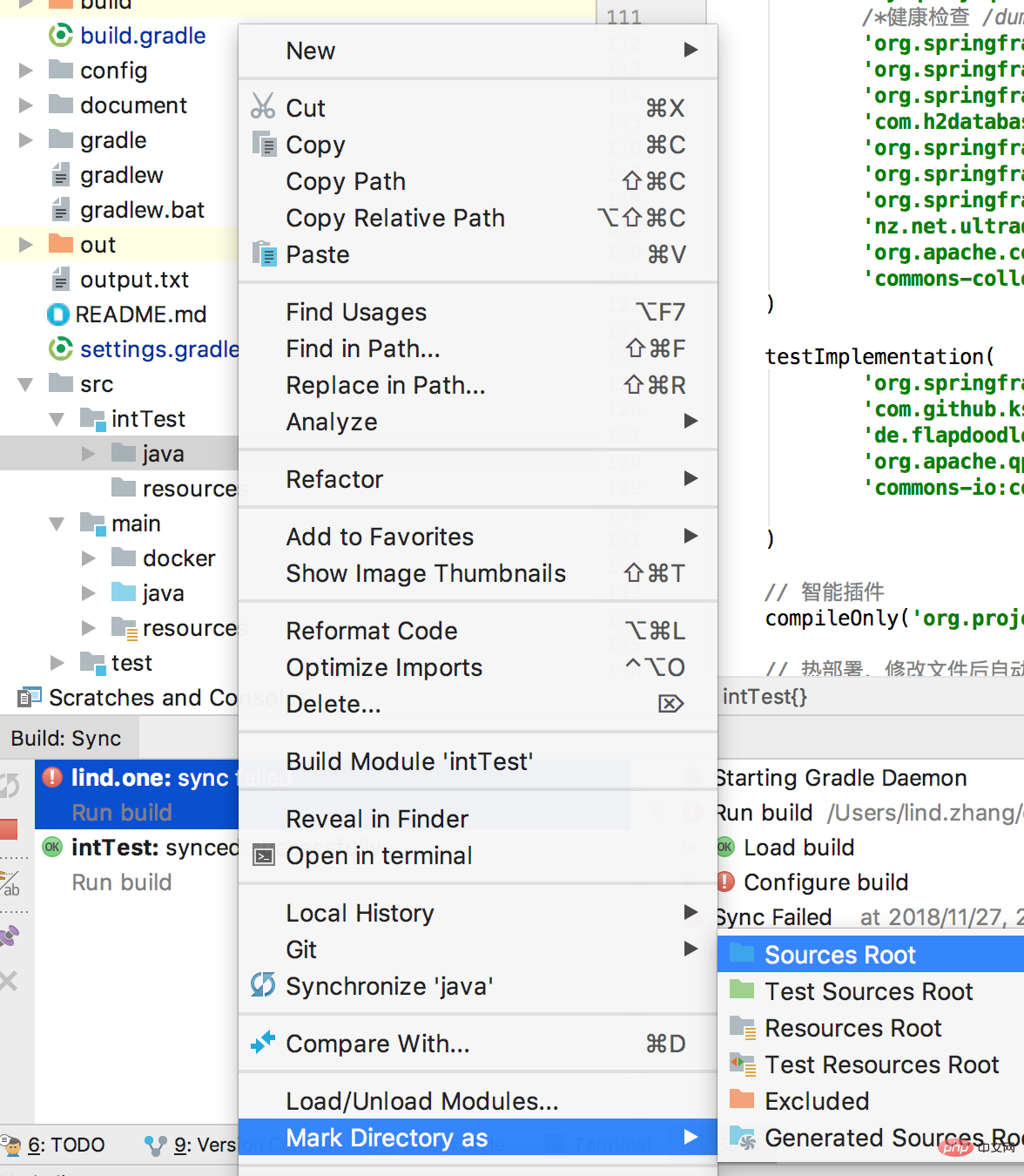The height and width of the screenshot is (1176, 1024).
Task: Expand the test folder
Action: coord(57,662)
